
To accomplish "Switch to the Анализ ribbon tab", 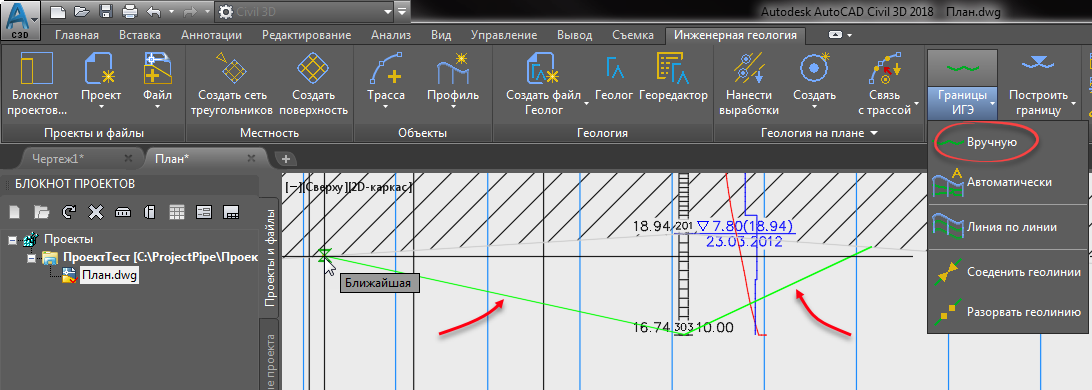I will pos(391,36).
